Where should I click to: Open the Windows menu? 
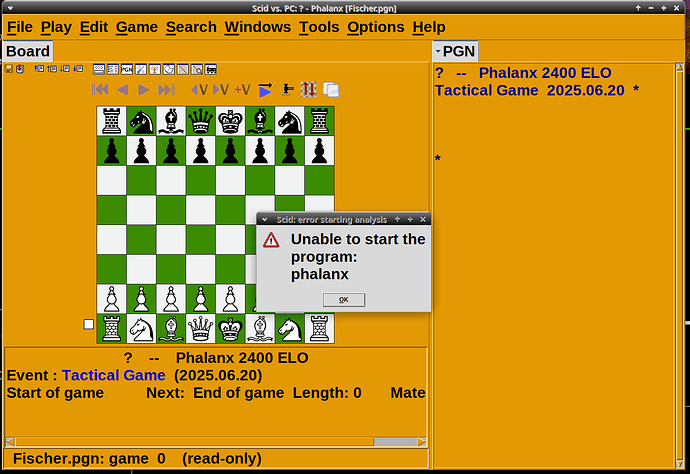click(x=258, y=27)
